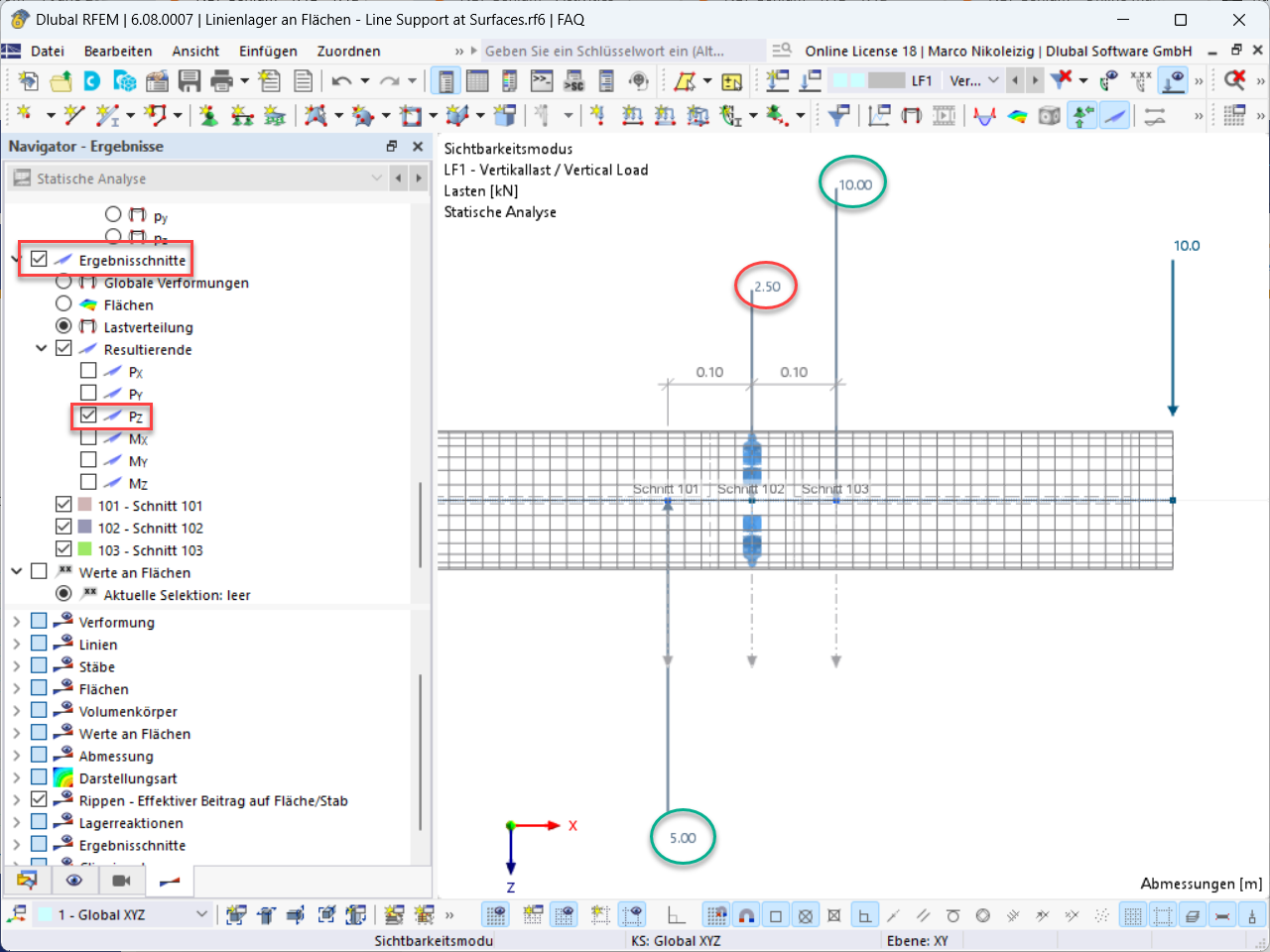Open the Datei menu

pos(48,51)
